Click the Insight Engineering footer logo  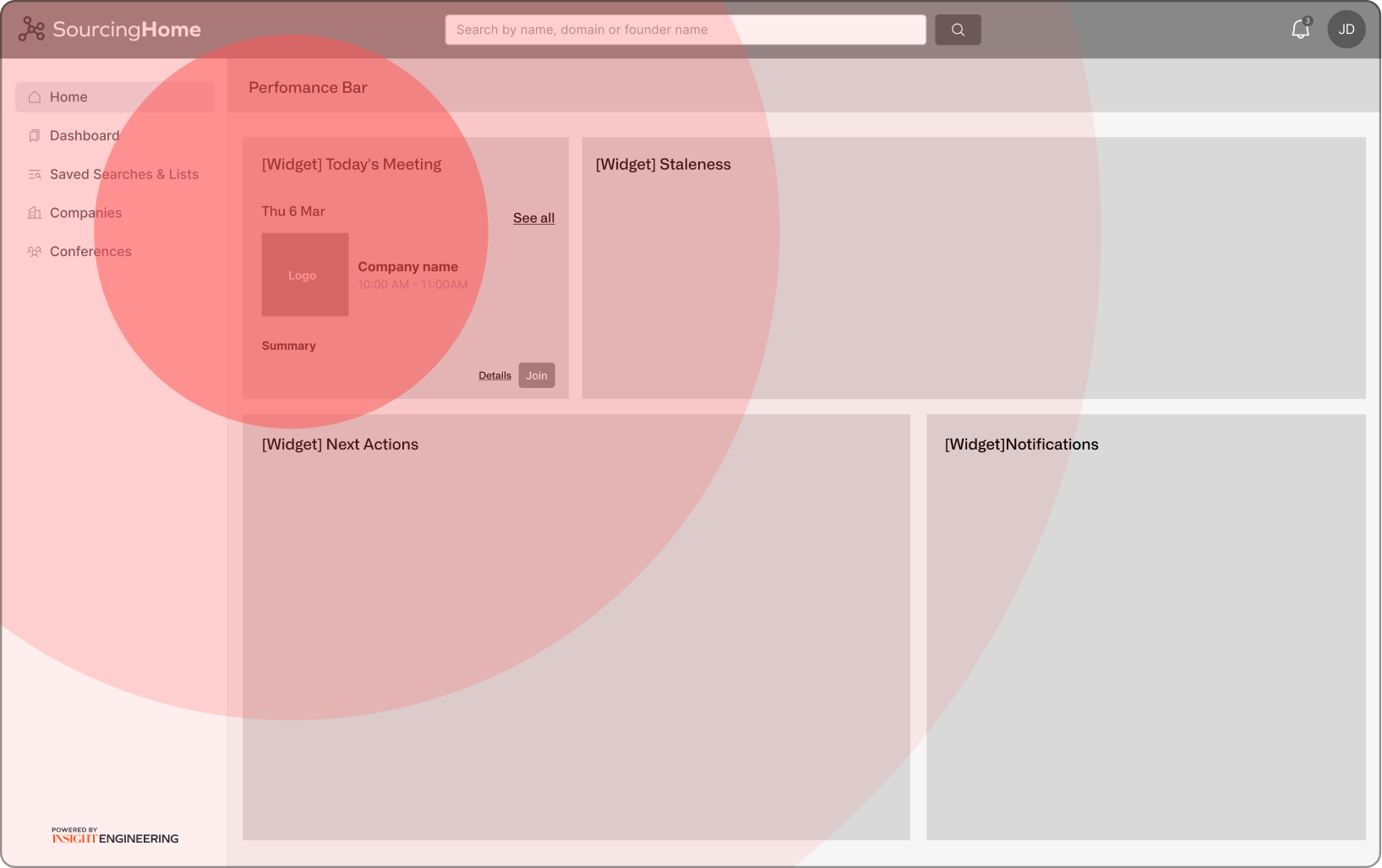click(x=115, y=837)
